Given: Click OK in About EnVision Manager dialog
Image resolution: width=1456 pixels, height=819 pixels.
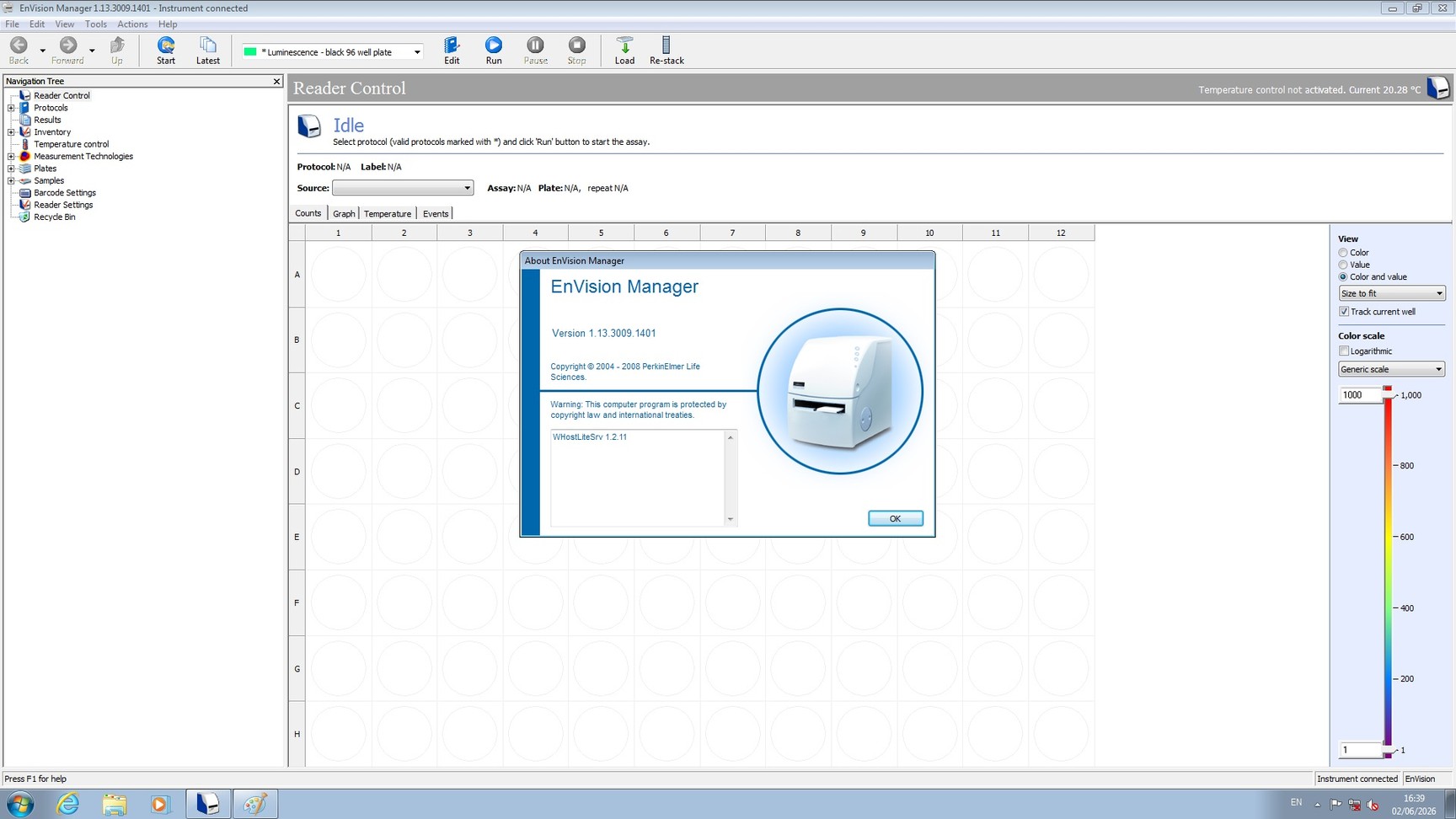Looking at the screenshot, I should point(896,518).
